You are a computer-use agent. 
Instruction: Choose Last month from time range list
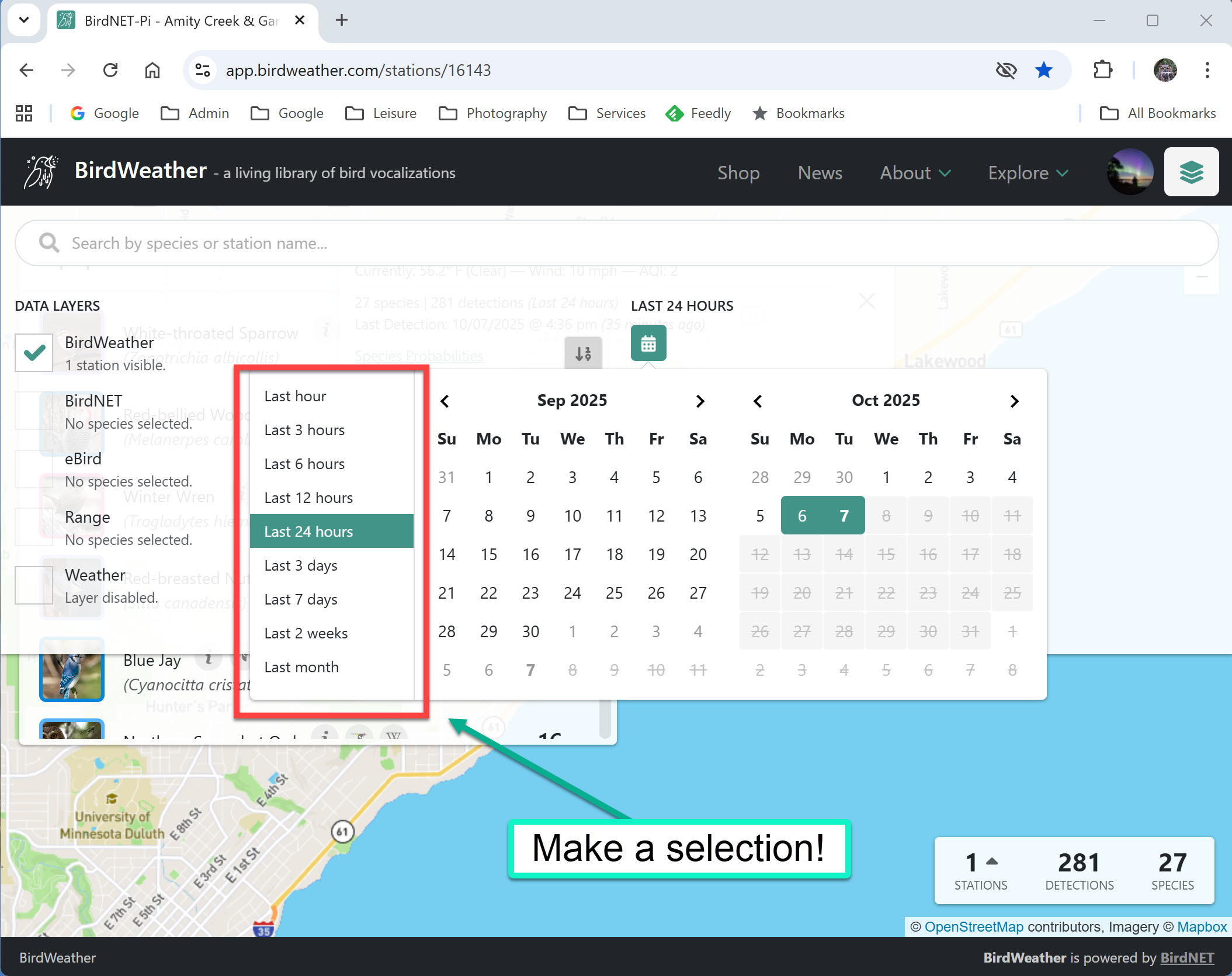click(x=301, y=667)
